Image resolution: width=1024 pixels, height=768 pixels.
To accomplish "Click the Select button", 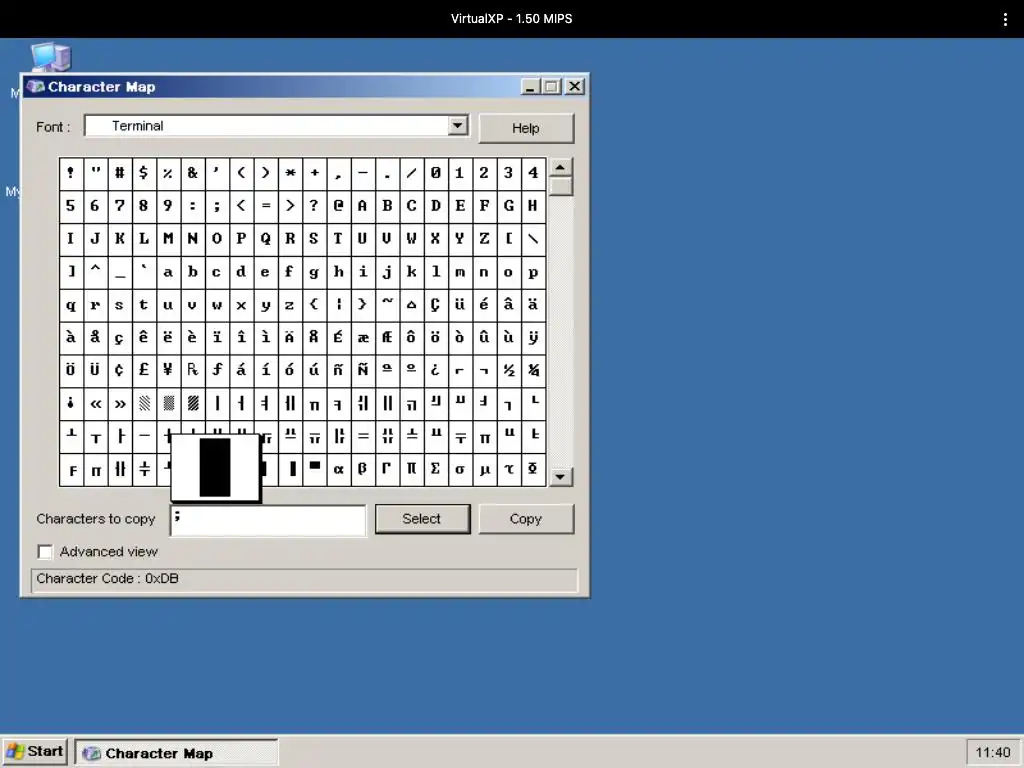I will pos(422,519).
